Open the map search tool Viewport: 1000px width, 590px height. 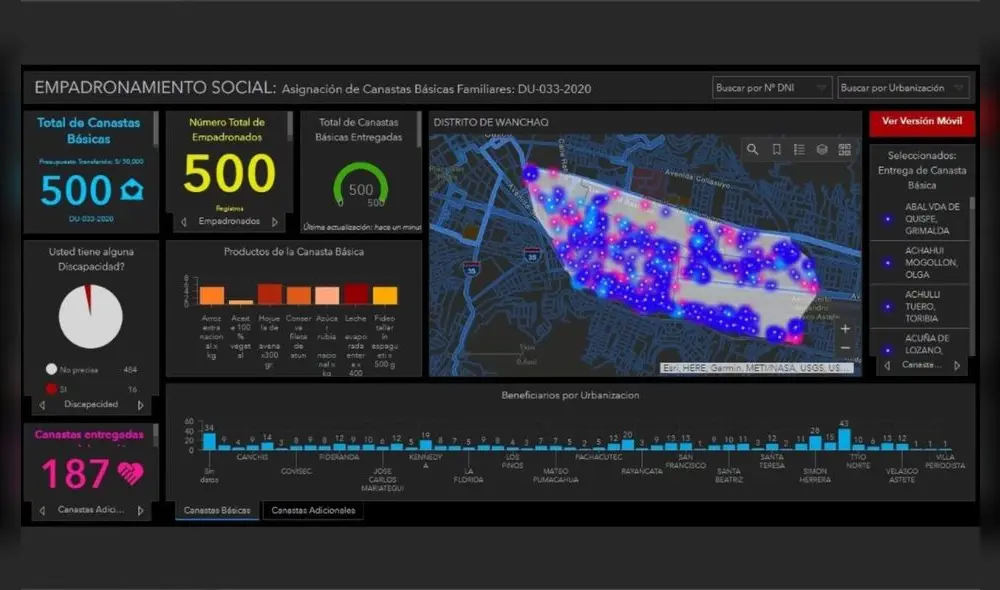[753, 150]
